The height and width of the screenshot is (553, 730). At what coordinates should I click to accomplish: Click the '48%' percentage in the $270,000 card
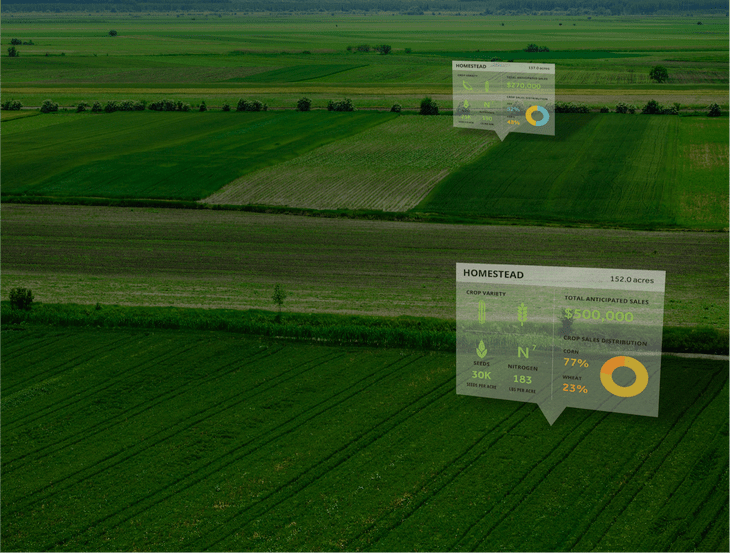point(513,122)
